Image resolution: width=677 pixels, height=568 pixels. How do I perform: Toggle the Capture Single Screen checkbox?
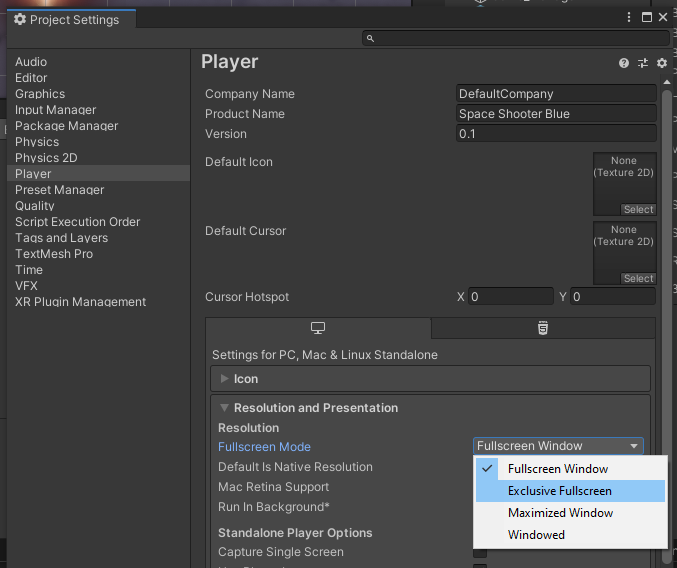[x=480, y=552]
